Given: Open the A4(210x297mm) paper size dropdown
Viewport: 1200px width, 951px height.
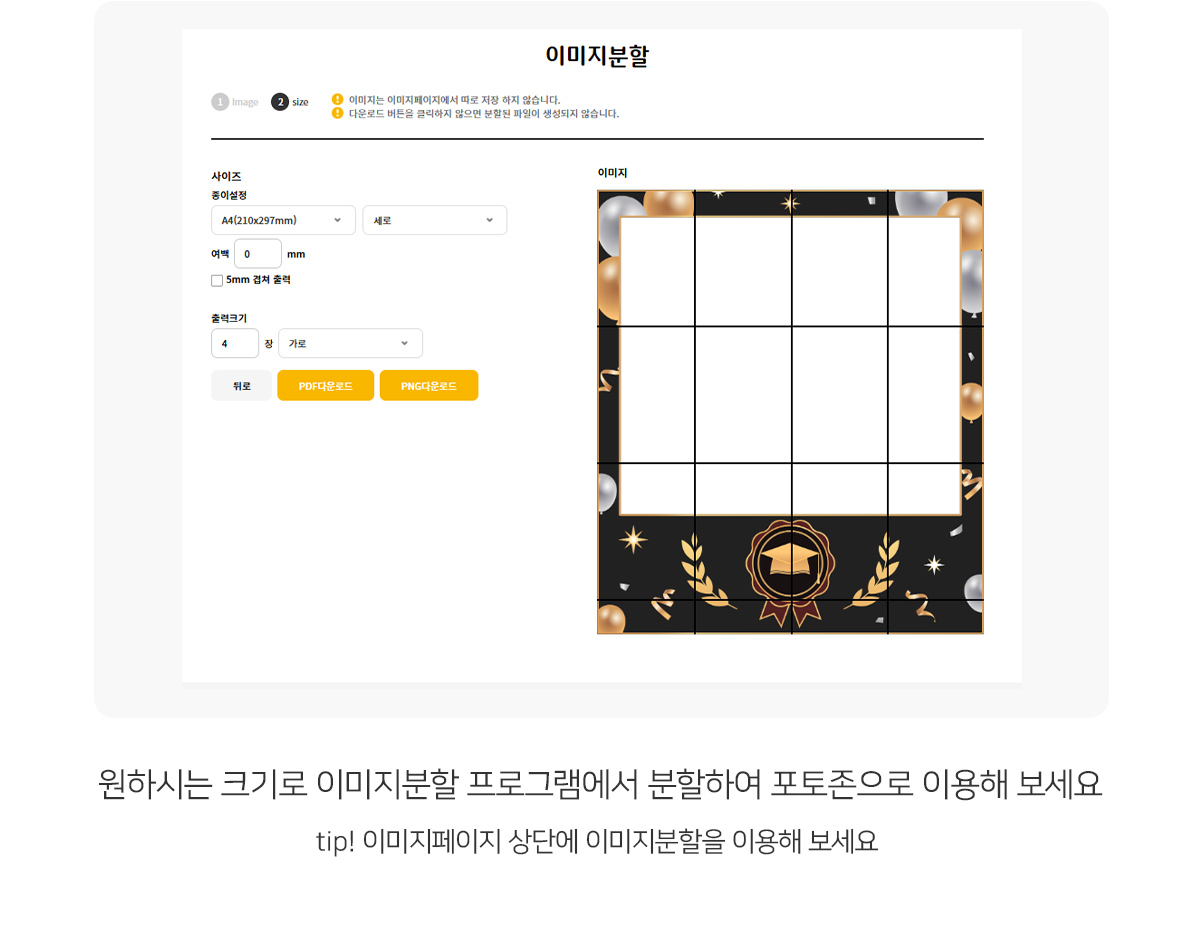Looking at the screenshot, I should [283, 220].
